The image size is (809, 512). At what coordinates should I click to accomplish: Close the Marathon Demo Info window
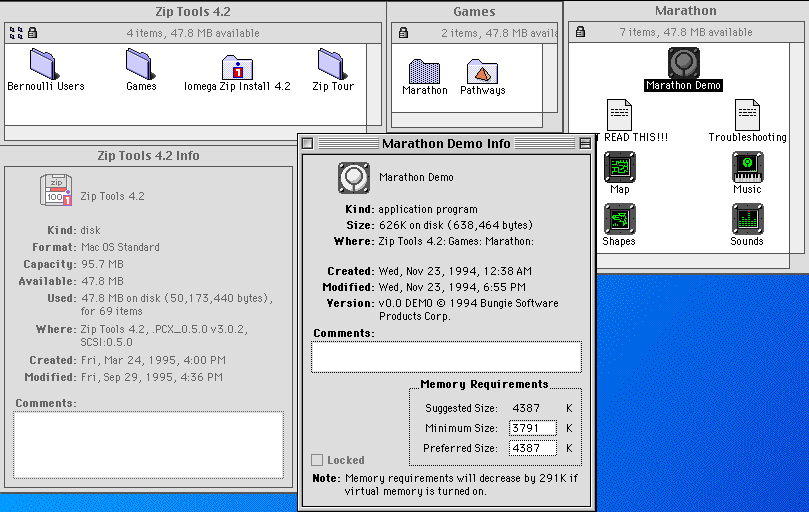click(x=308, y=144)
